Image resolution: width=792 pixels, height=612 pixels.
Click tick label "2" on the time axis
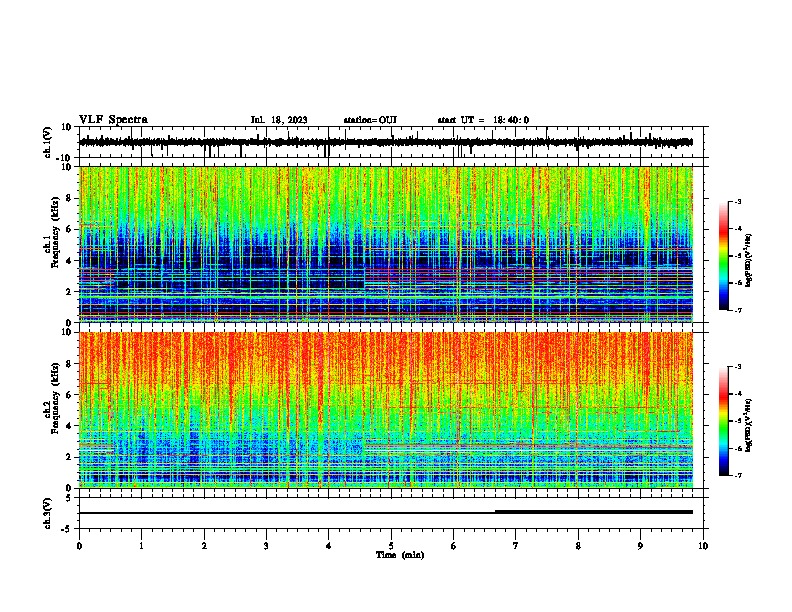(204, 546)
